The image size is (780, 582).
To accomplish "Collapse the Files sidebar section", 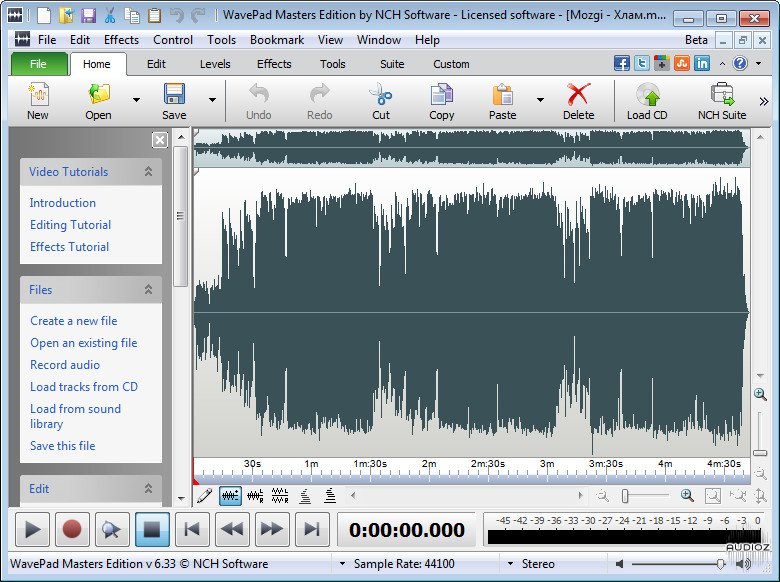I will click(148, 290).
